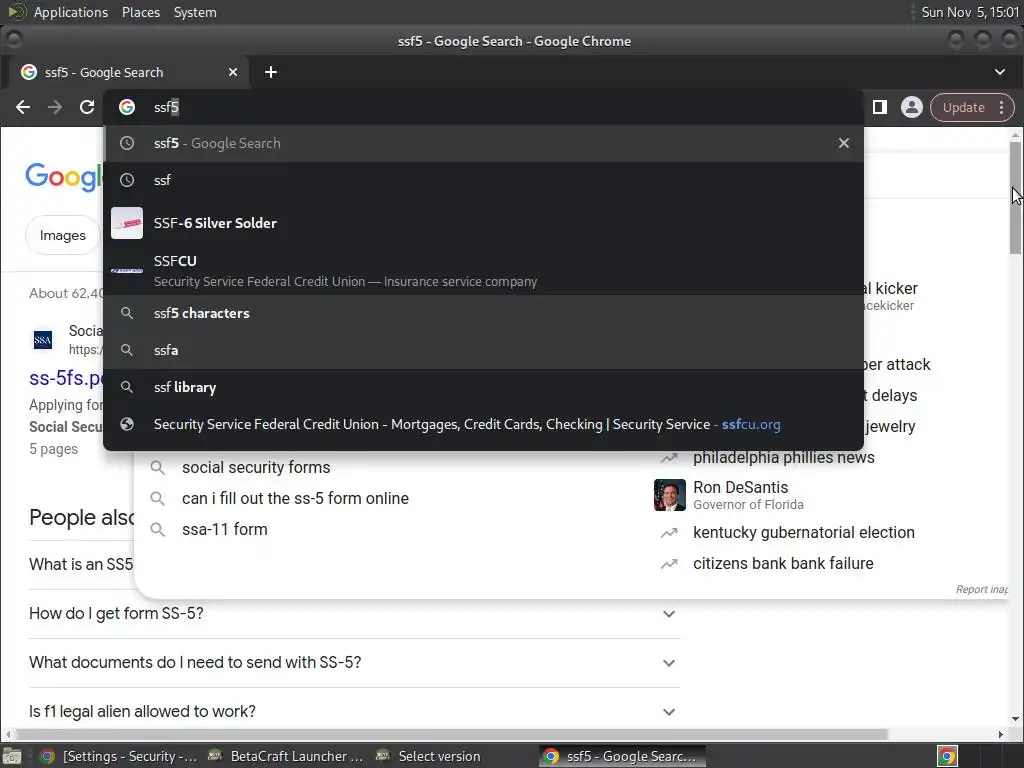Select 'can i fill out the ss-5 form online'
The width and height of the screenshot is (1024, 768).
[295, 498]
